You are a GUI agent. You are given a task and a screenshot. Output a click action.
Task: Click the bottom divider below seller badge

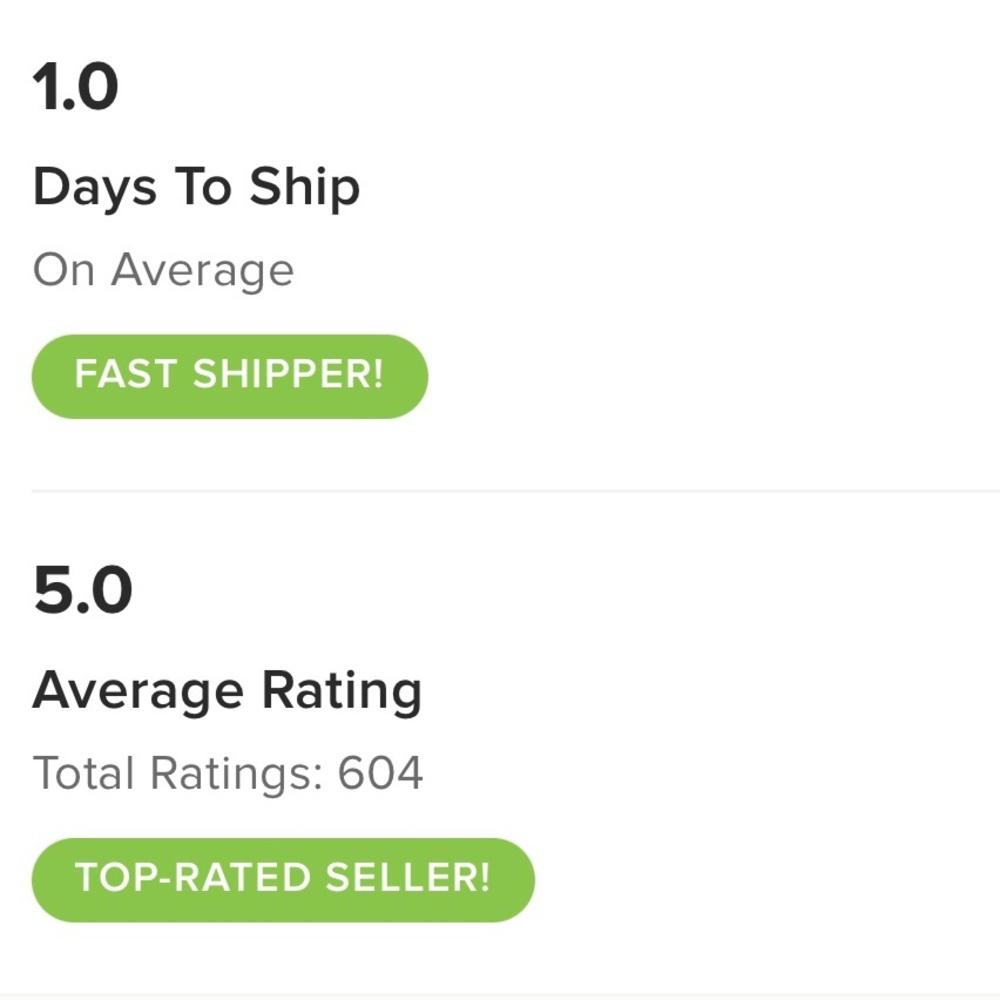click(515, 995)
